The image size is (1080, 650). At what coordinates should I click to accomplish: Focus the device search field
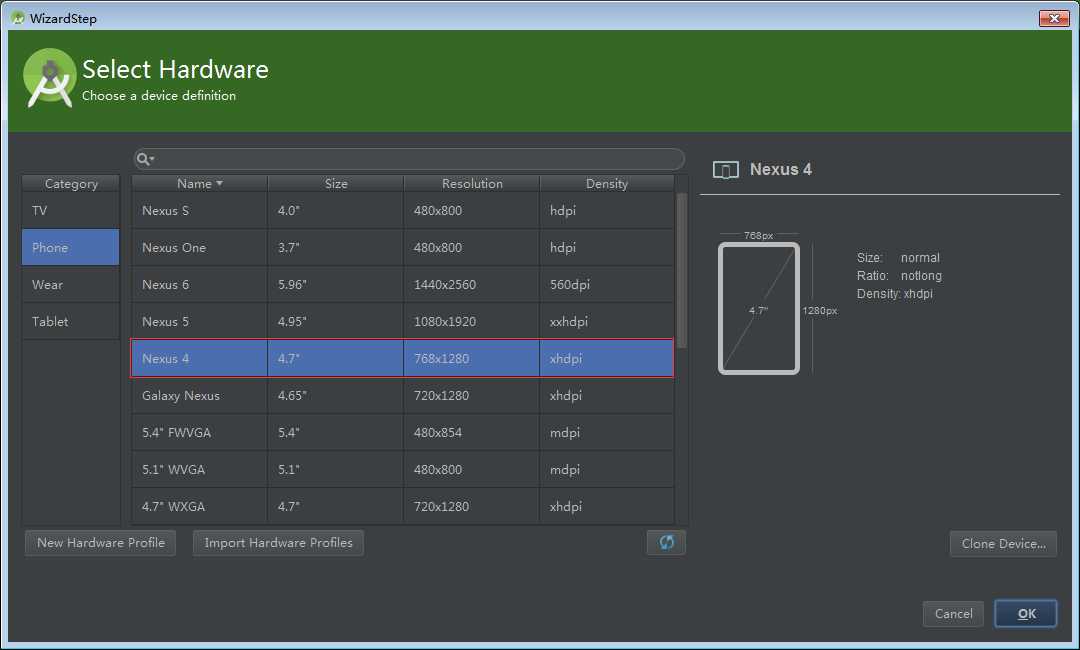(x=409, y=159)
